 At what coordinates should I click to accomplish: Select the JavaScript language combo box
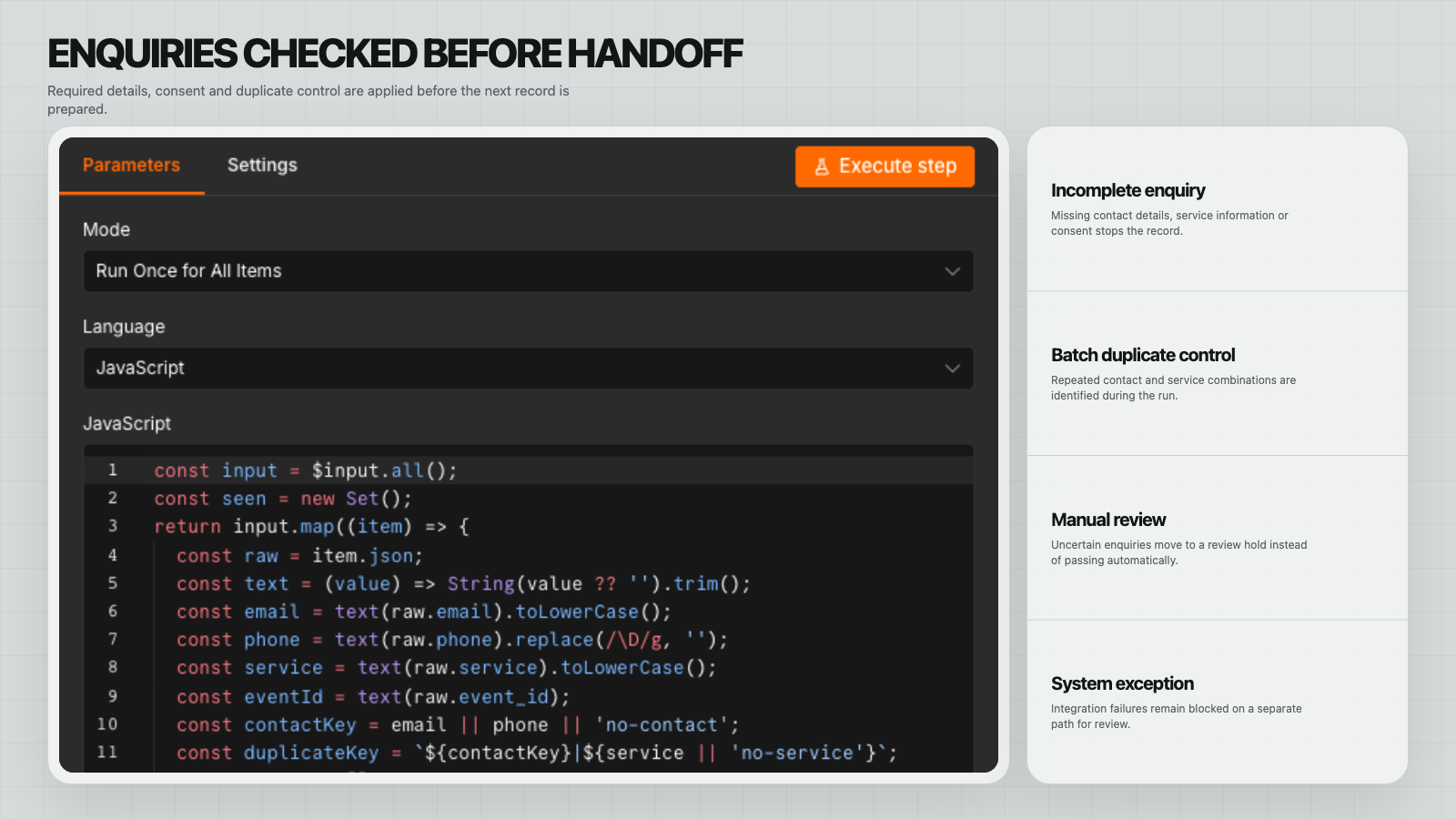[529, 369]
